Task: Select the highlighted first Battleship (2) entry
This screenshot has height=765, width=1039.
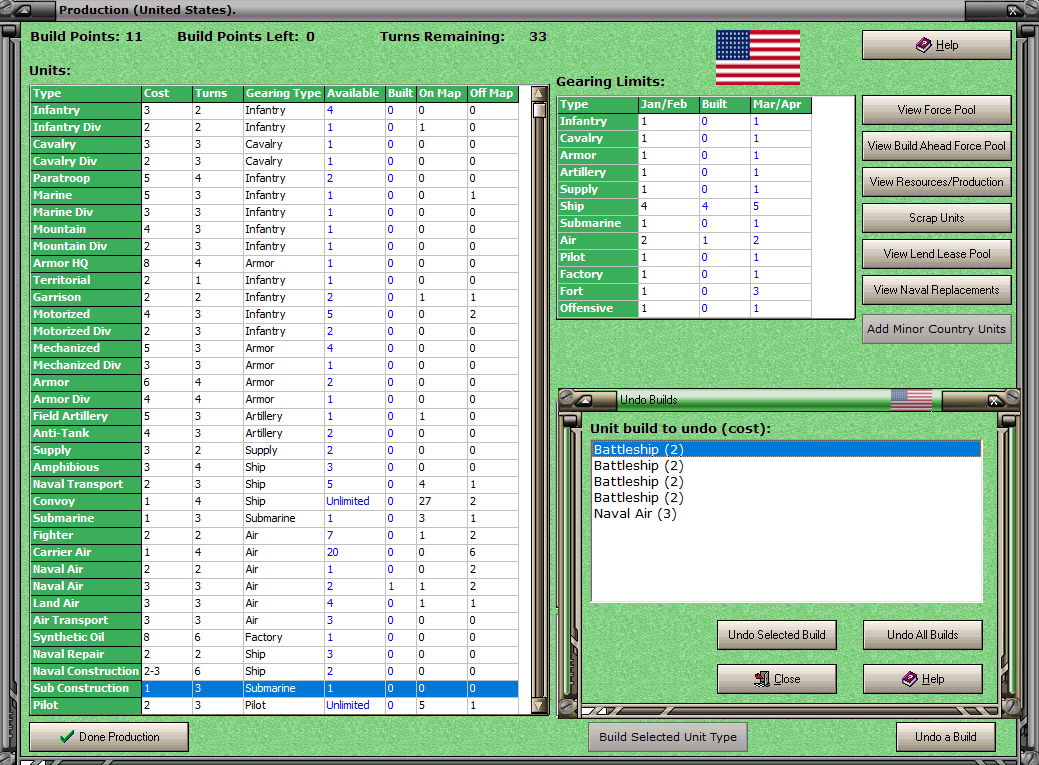Action: coord(786,449)
